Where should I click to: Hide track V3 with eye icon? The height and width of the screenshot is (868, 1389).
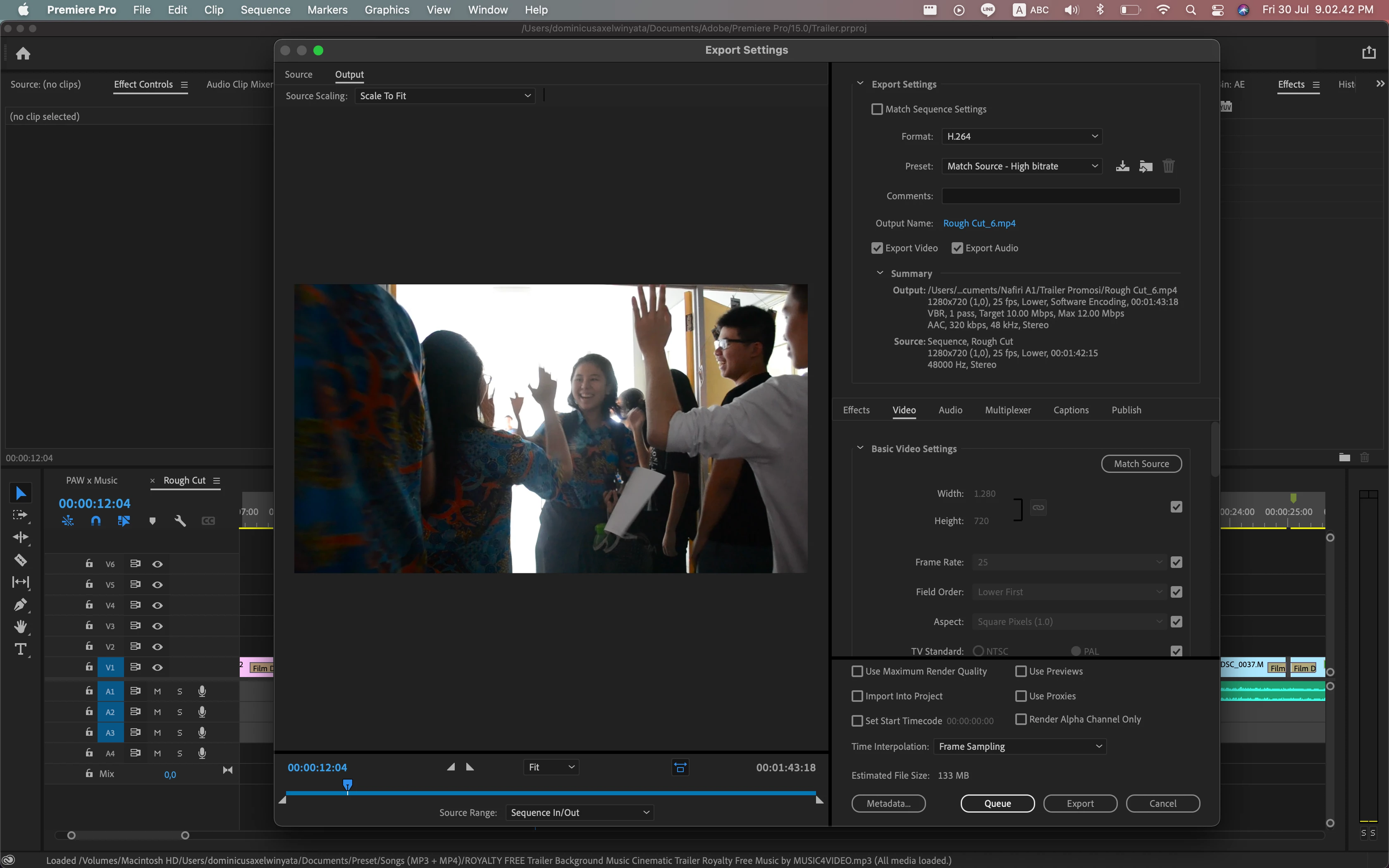pyautogui.click(x=157, y=626)
